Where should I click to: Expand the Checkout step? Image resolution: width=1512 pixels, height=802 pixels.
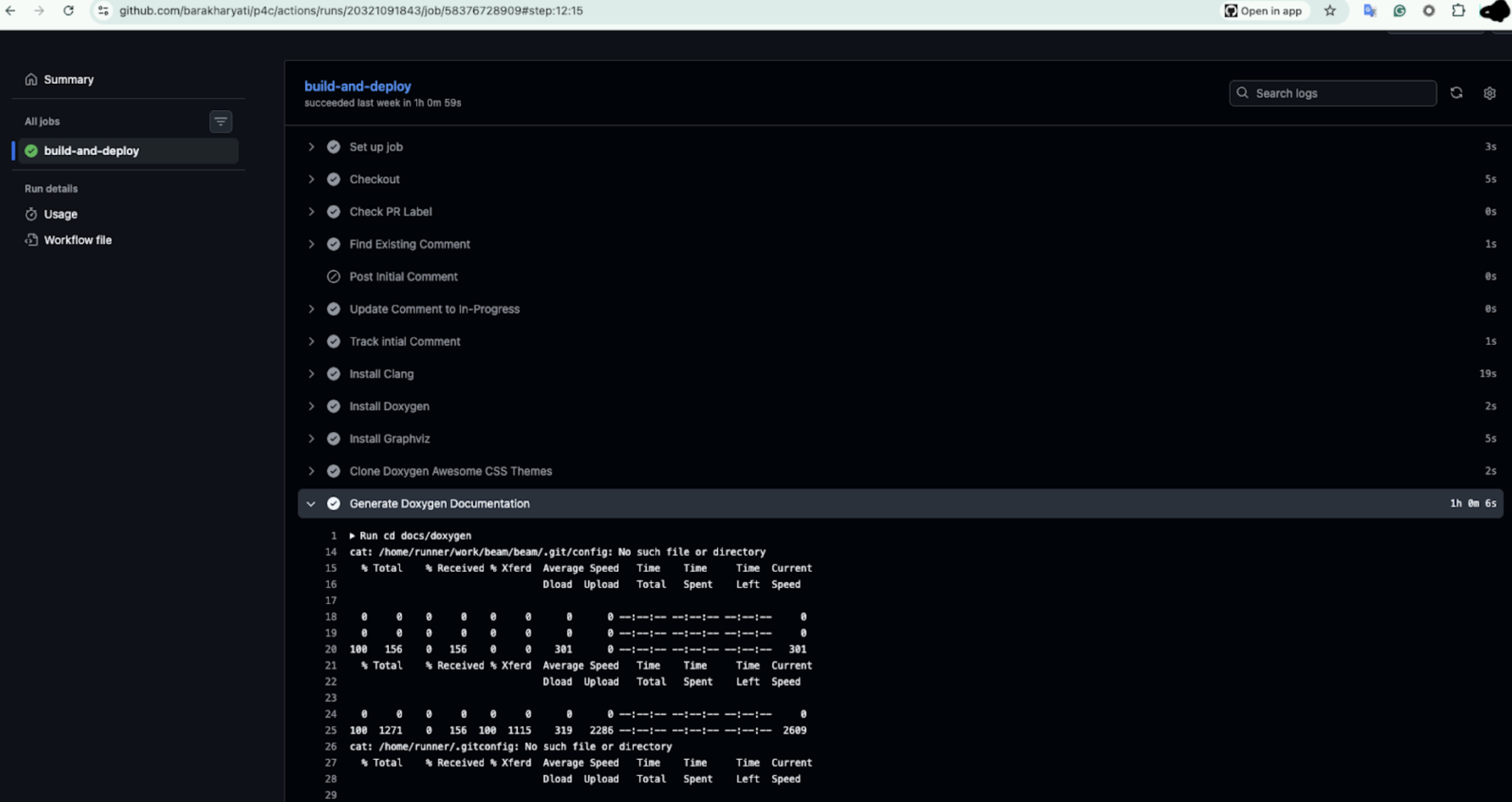(x=311, y=179)
